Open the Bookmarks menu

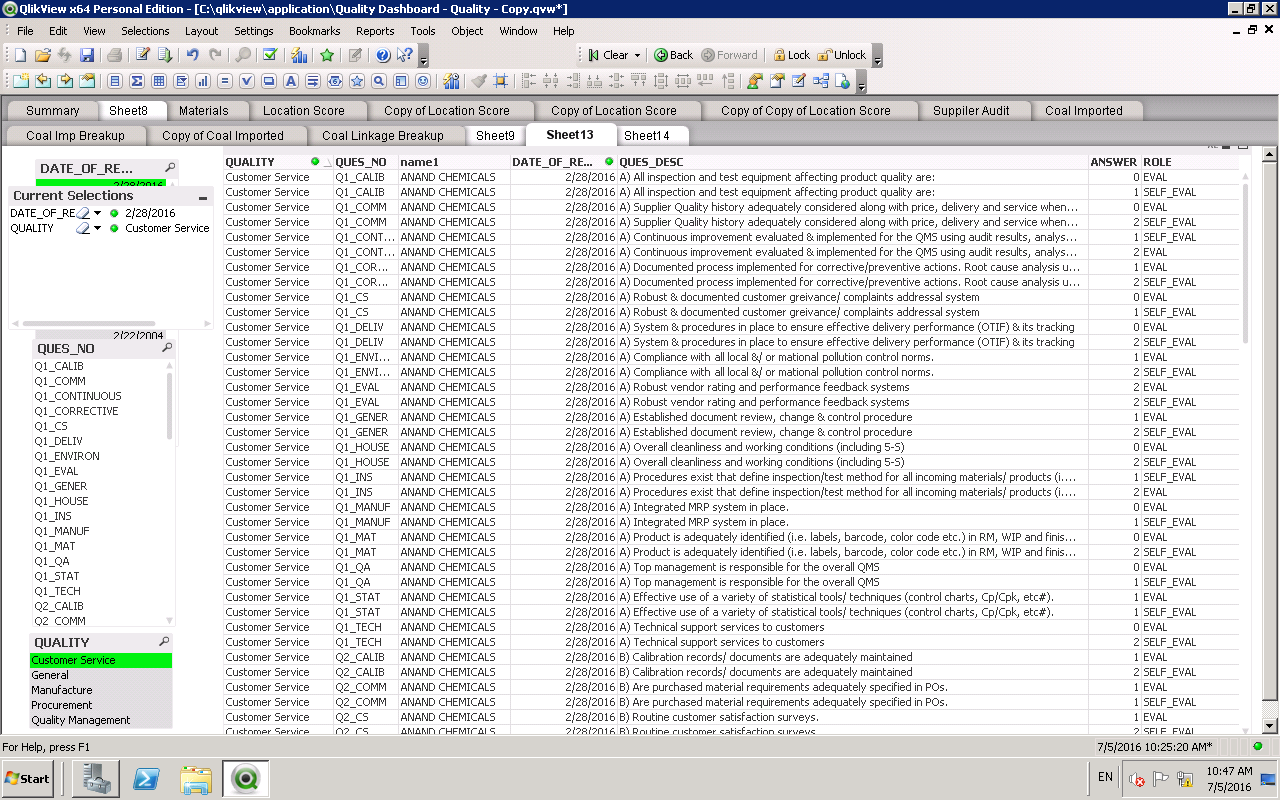(315, 31)
